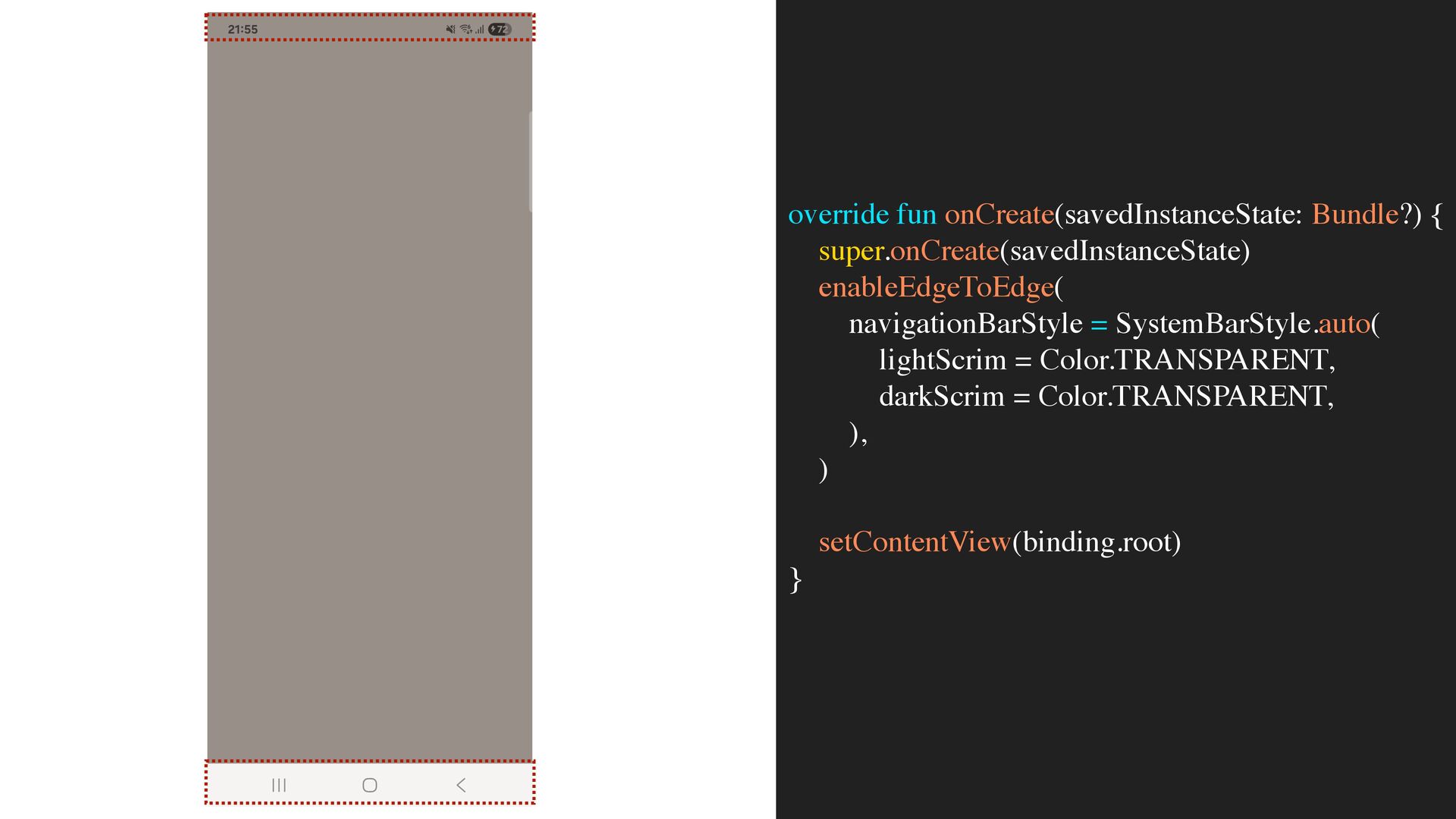The width and height of the screenshot is (1456, 819).
Task: Click 'setContentView(binding.root)' code line
Action: [x=1000, y=542]
